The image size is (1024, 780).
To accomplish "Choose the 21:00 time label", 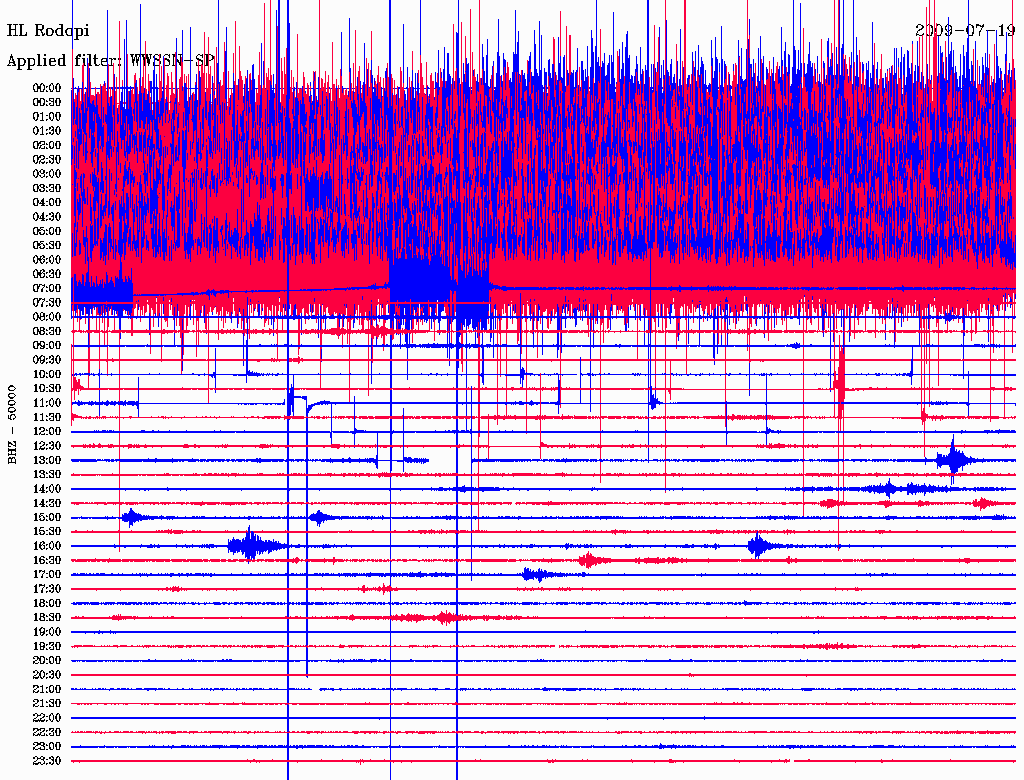I will tap(47, 689).
